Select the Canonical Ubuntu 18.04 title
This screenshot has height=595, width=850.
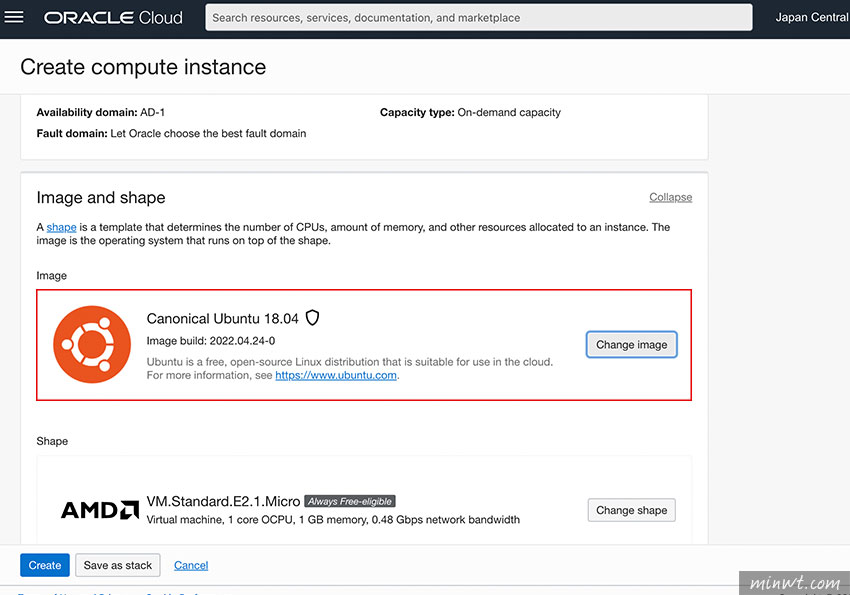point(222,319)
